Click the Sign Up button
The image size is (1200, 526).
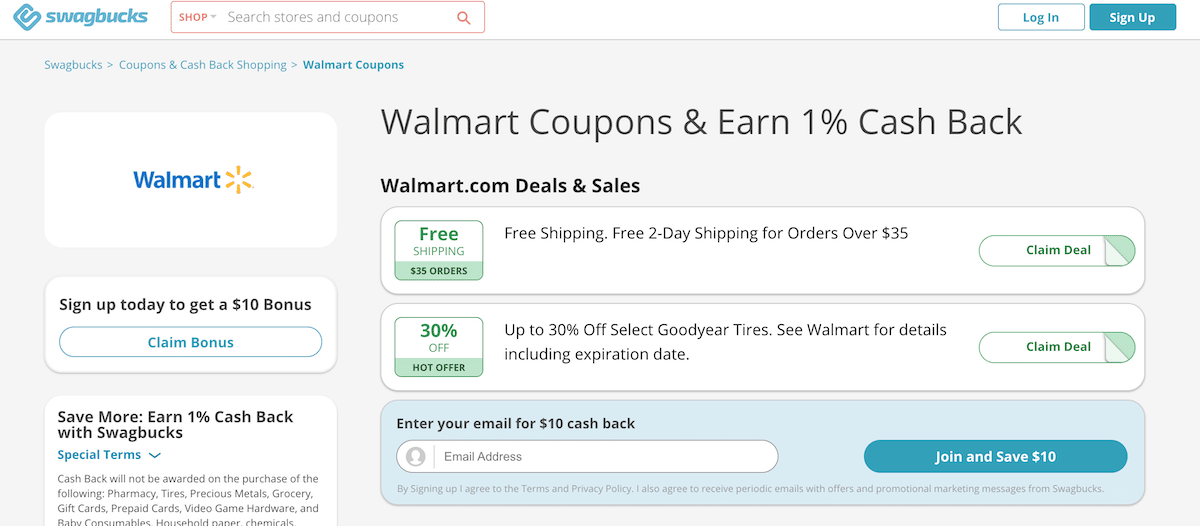[x=1132, y=17]
